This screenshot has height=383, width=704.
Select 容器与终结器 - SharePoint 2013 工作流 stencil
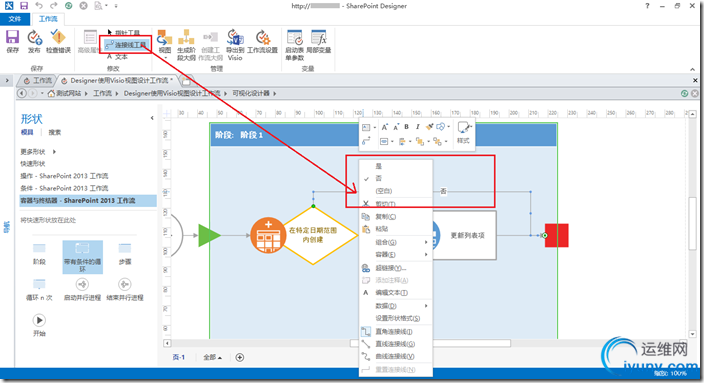pos(88,201)
